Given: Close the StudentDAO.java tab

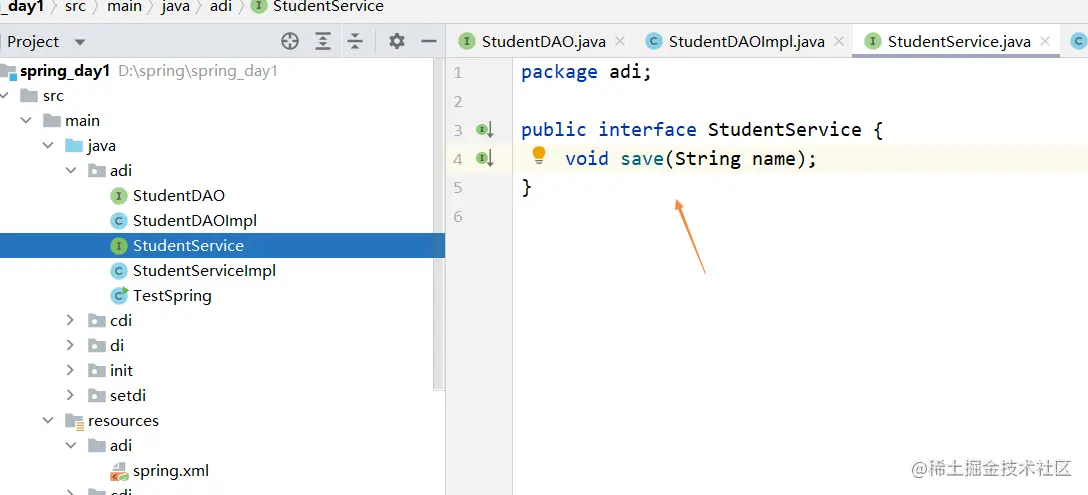Looking at the screenshot, I should click(x=620, y=42).
